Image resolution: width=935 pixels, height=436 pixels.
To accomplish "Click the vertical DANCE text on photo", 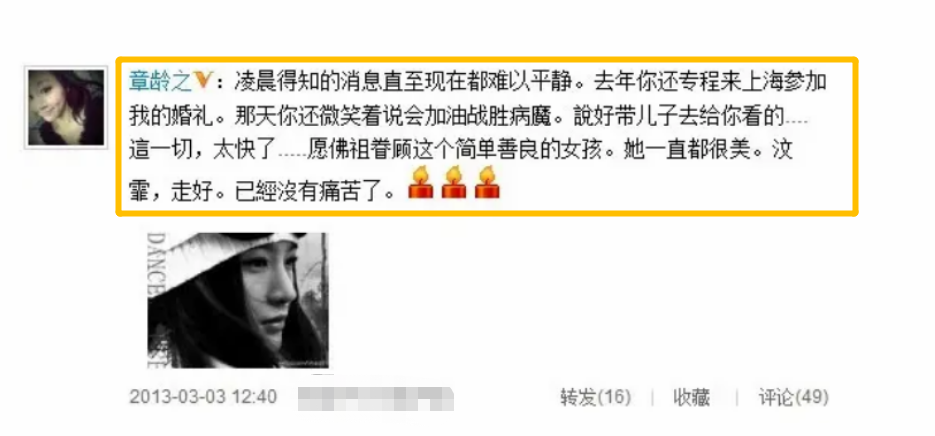I will click(154, 264).
